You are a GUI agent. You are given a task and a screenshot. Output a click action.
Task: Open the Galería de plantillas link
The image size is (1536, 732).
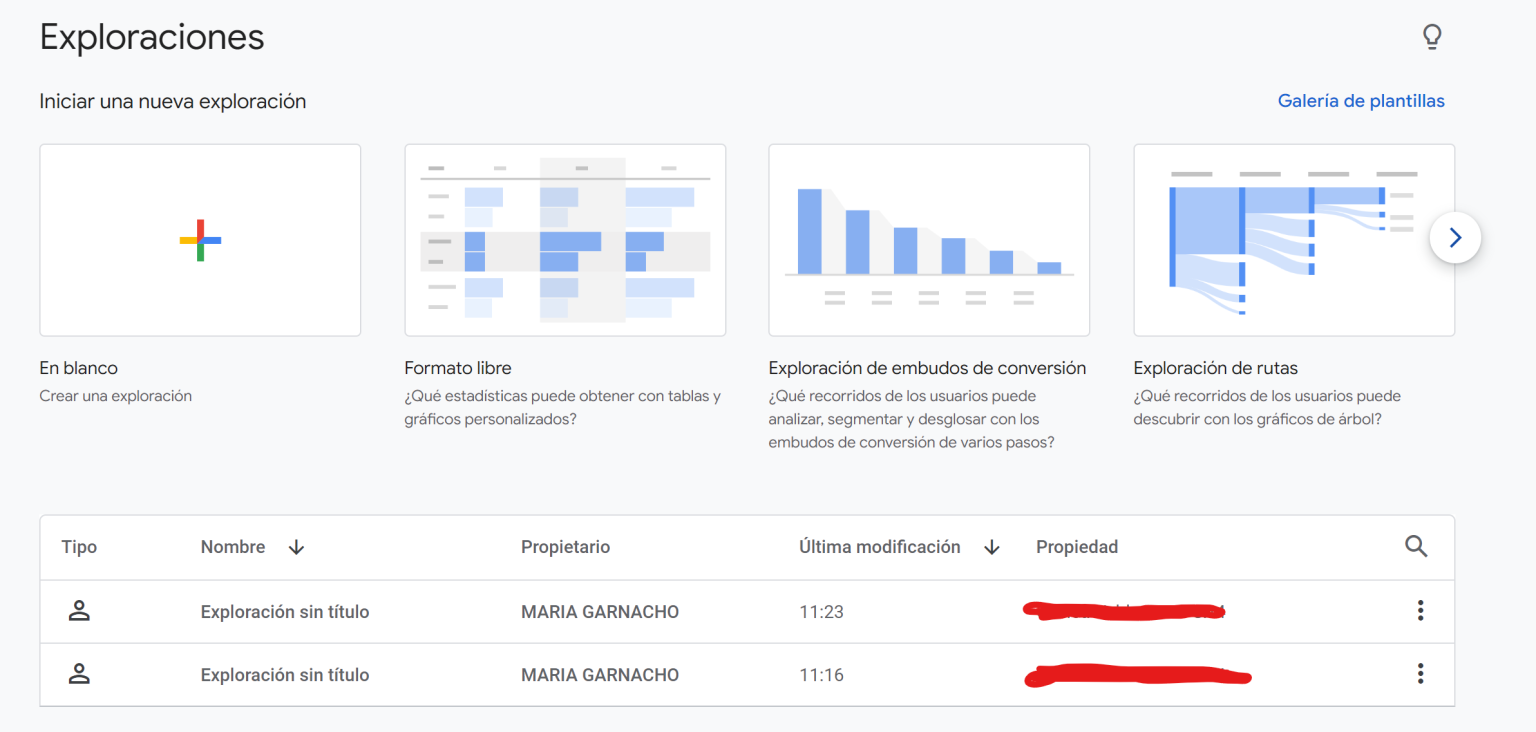tap(1360, 101)
